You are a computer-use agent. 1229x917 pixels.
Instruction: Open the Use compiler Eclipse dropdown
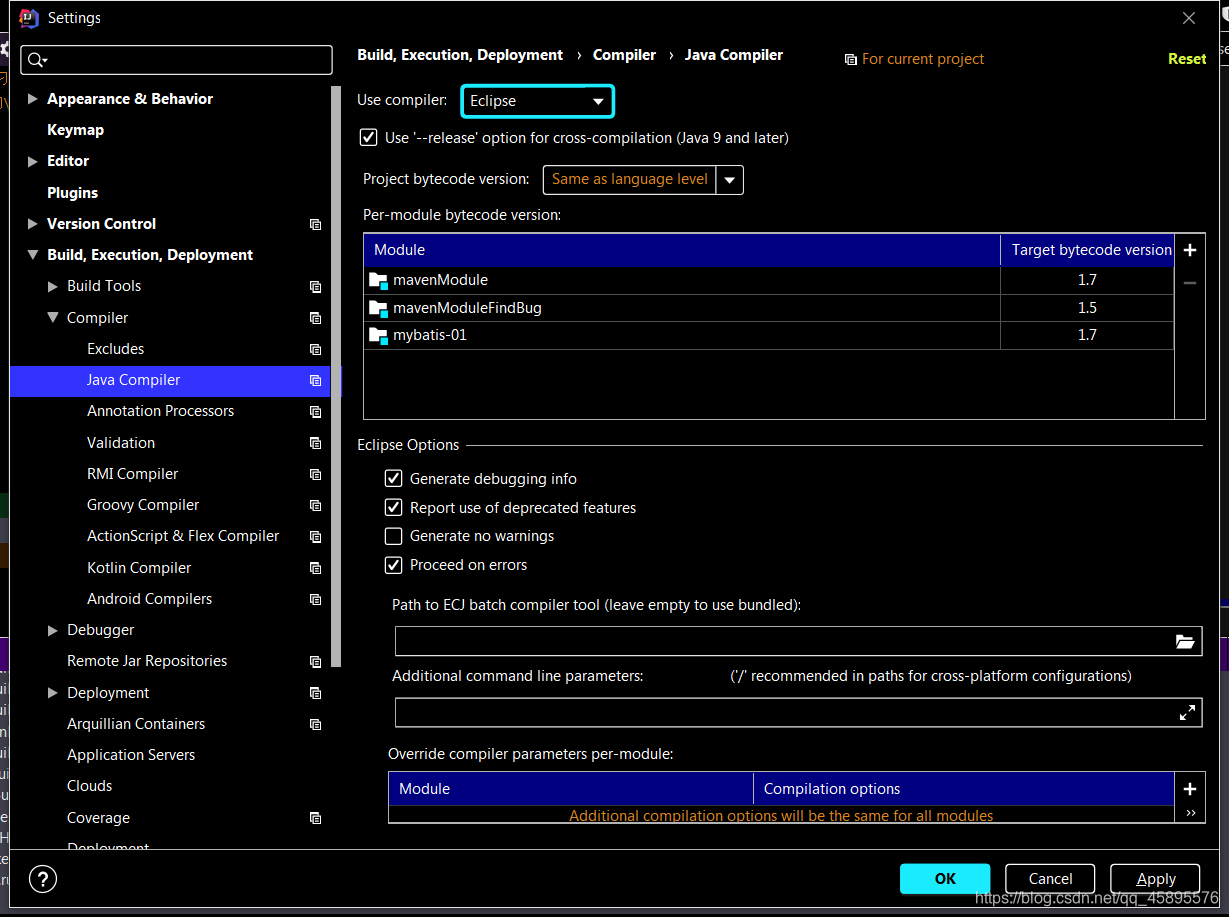[537, 101]
